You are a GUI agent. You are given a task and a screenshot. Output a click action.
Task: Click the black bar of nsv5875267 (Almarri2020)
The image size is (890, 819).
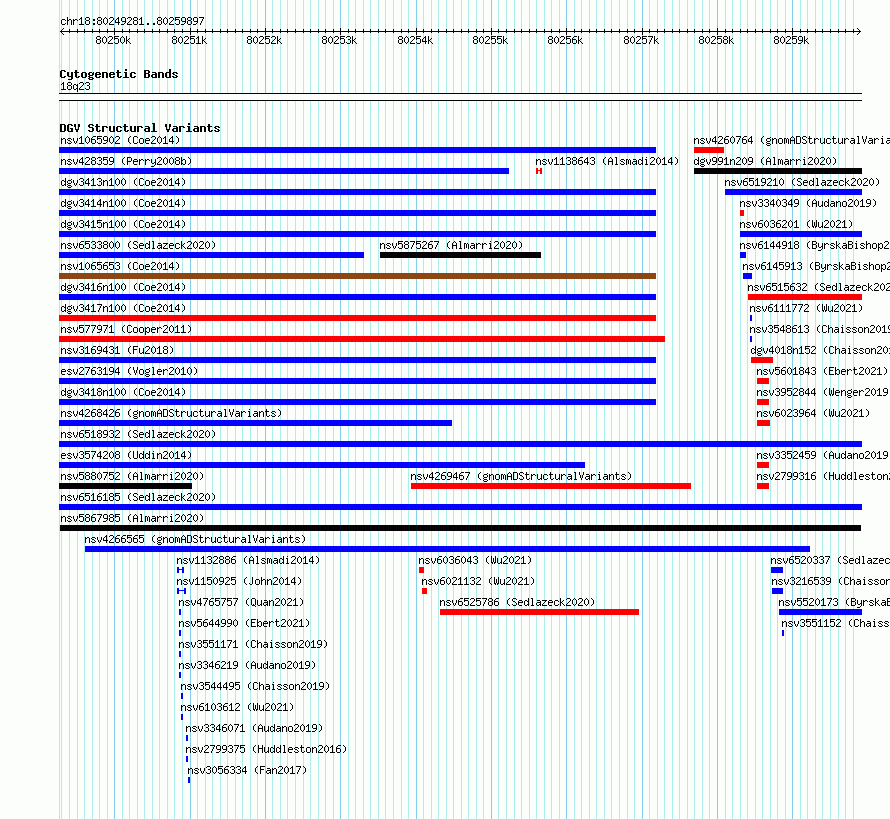coord(460,255)
